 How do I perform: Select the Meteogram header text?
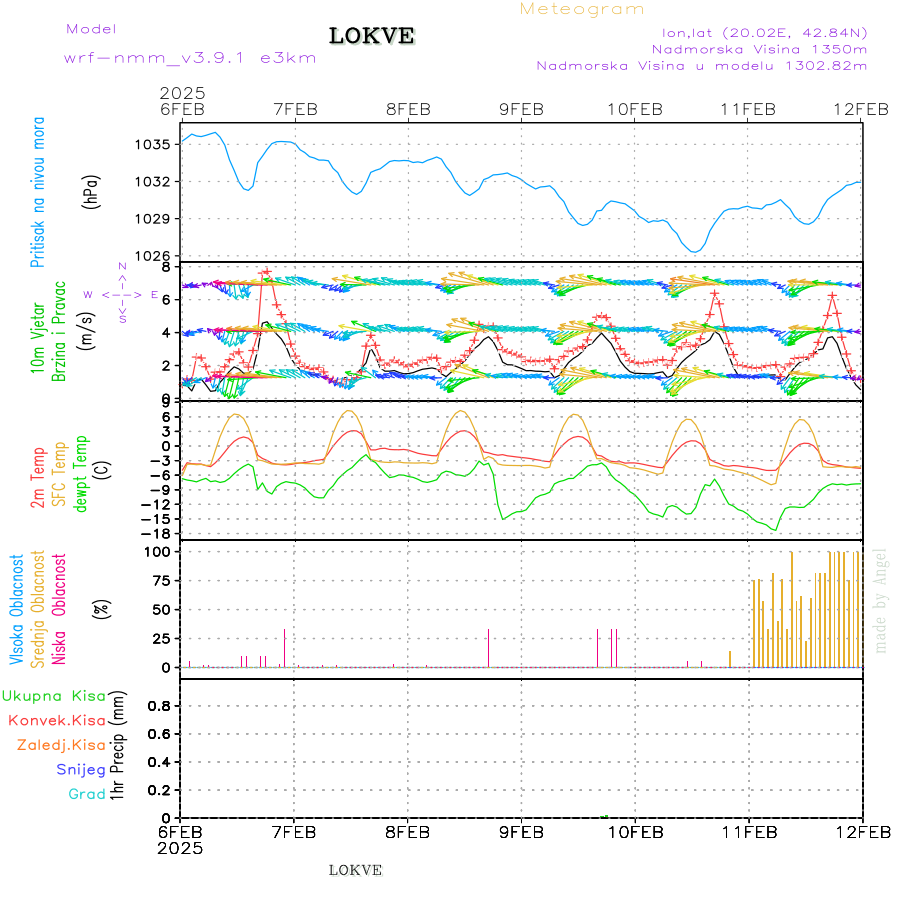[582, 9]
